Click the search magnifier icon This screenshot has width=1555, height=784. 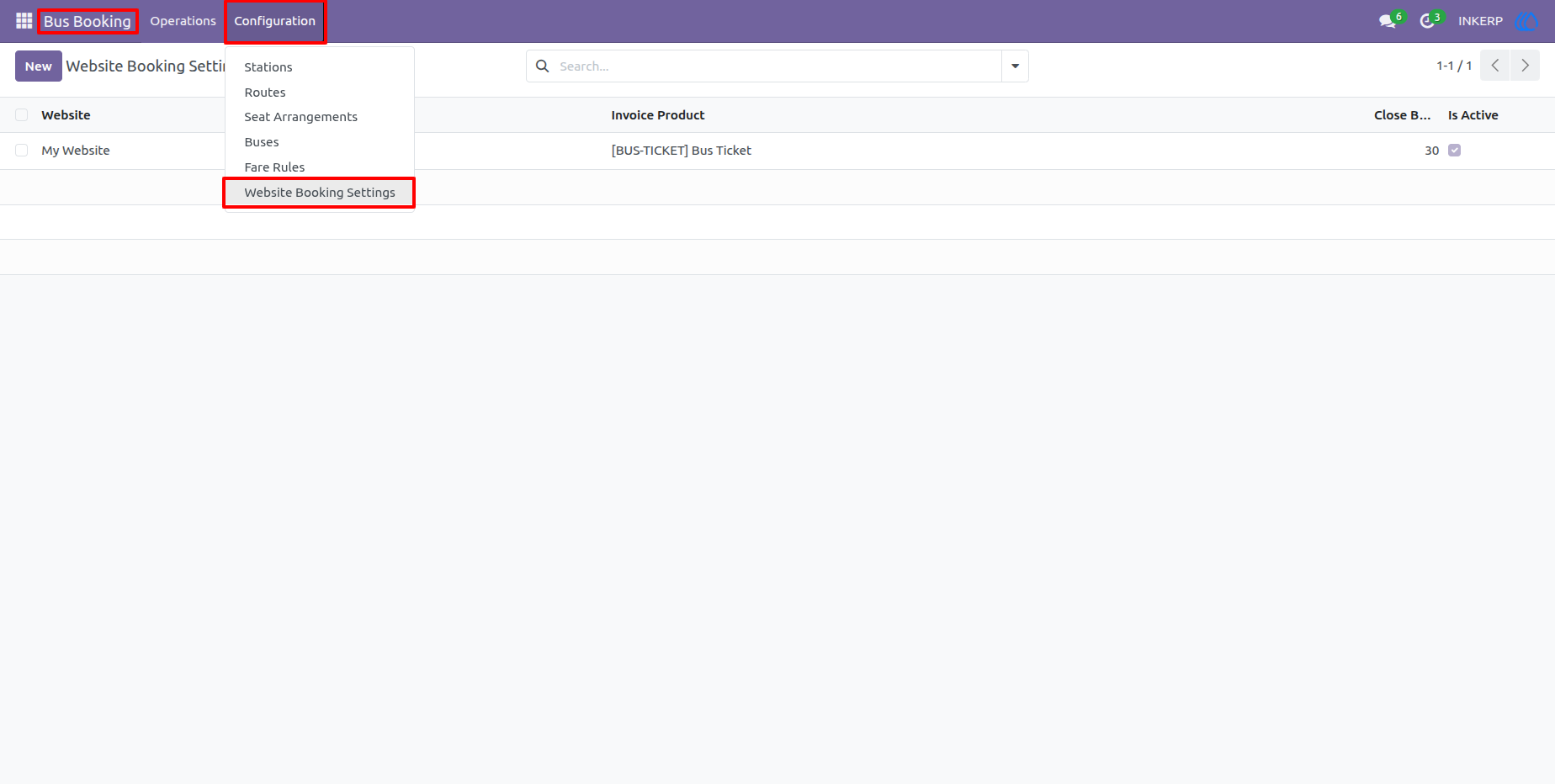click(x=543, y=66)
